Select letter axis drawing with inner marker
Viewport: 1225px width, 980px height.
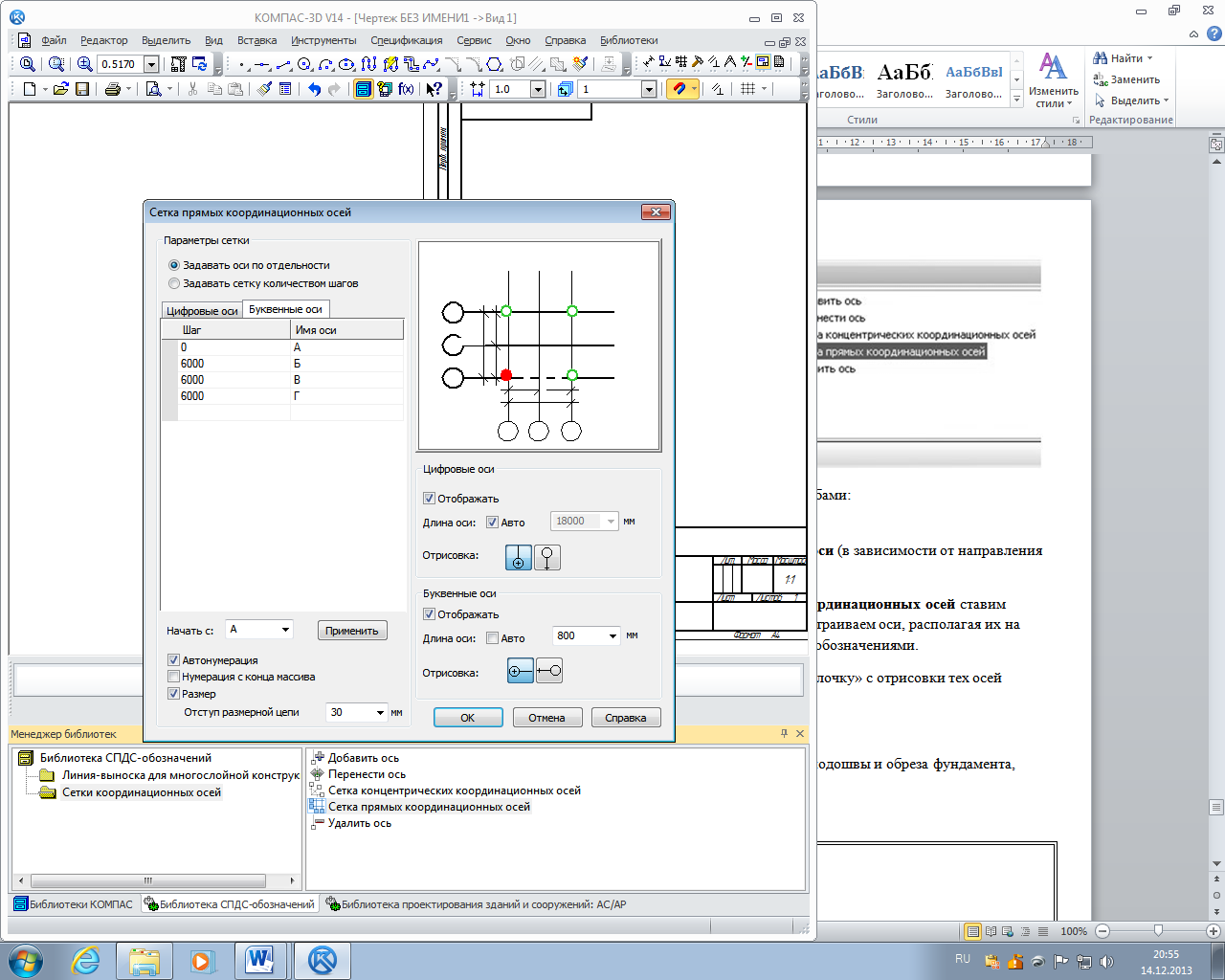click(521, 672)
